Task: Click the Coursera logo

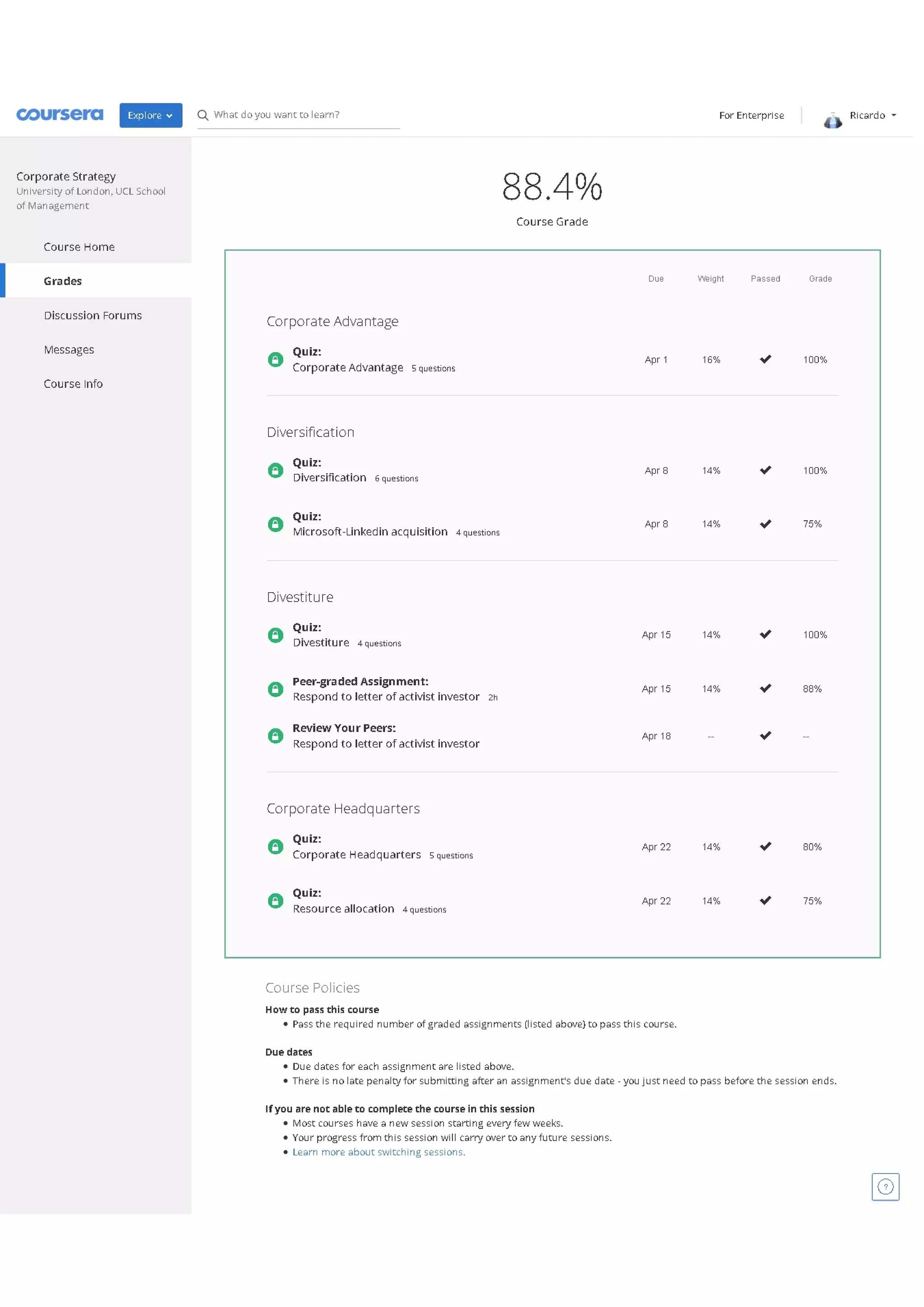Action: pyautogui.click(x=60, y=115)
